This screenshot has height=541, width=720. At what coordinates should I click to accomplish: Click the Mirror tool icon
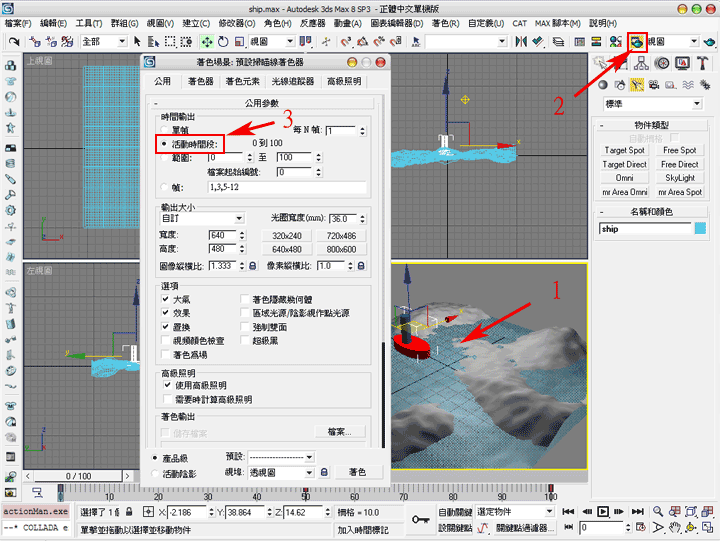click(x=521, y=42)
